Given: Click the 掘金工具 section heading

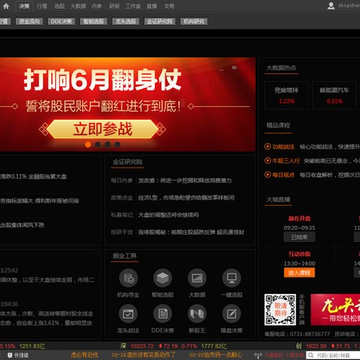Looking at the screenshot, I should pyautogui.click(x=124, y=256).
